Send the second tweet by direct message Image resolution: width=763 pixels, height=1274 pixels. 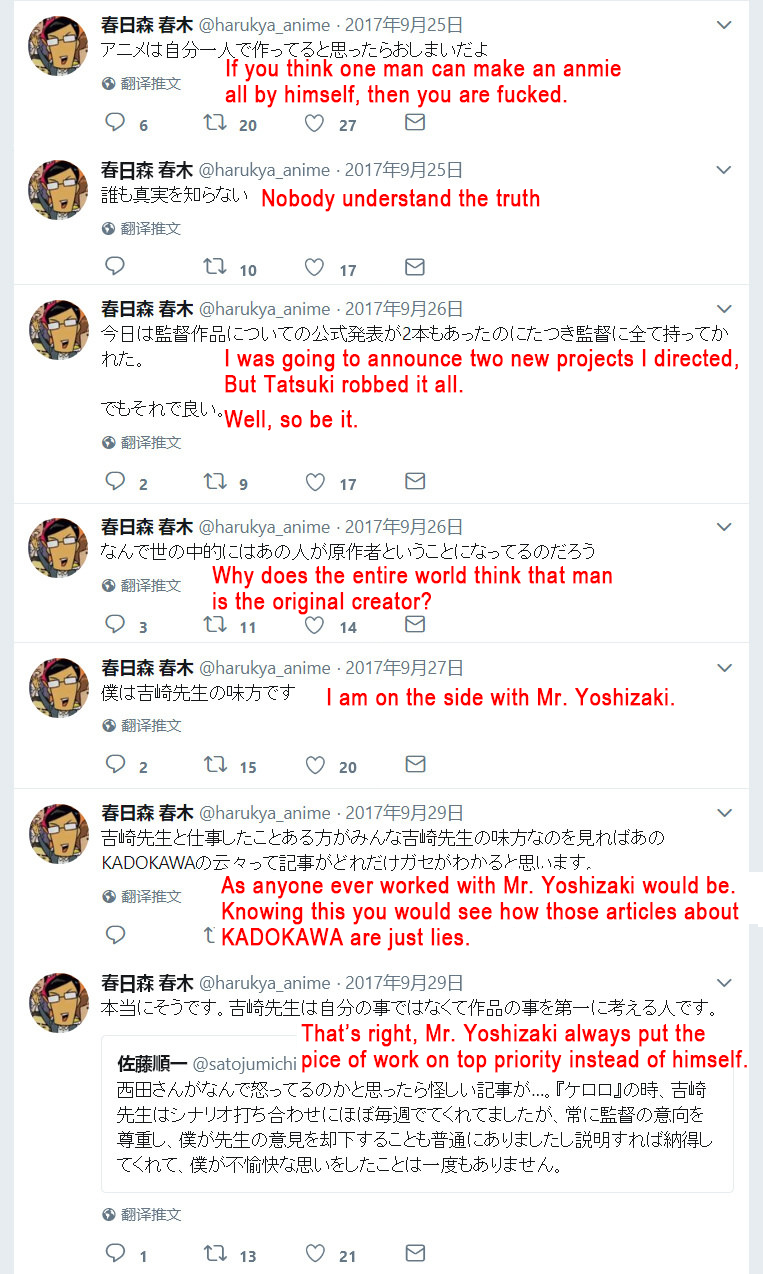414,267
